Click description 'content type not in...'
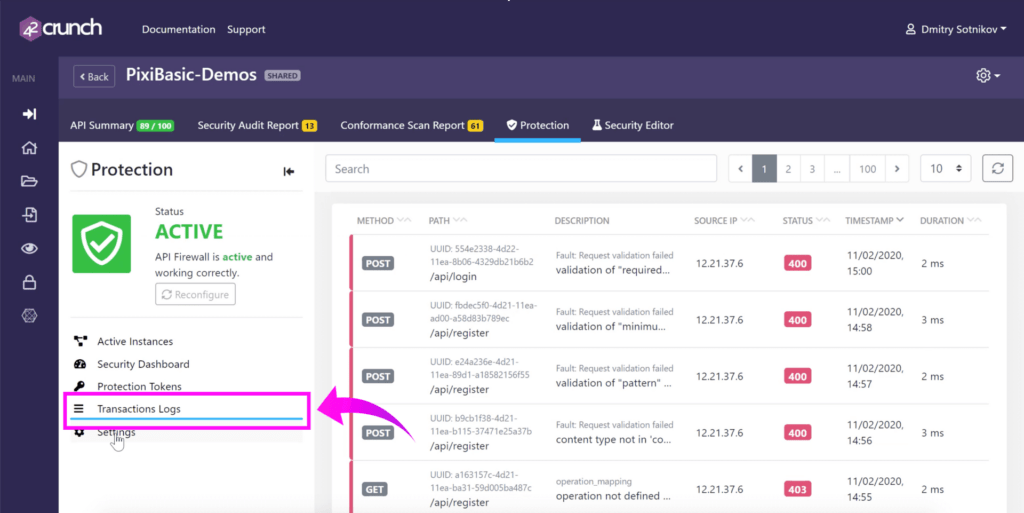1024x513 pixels. (x=613, y=440)
